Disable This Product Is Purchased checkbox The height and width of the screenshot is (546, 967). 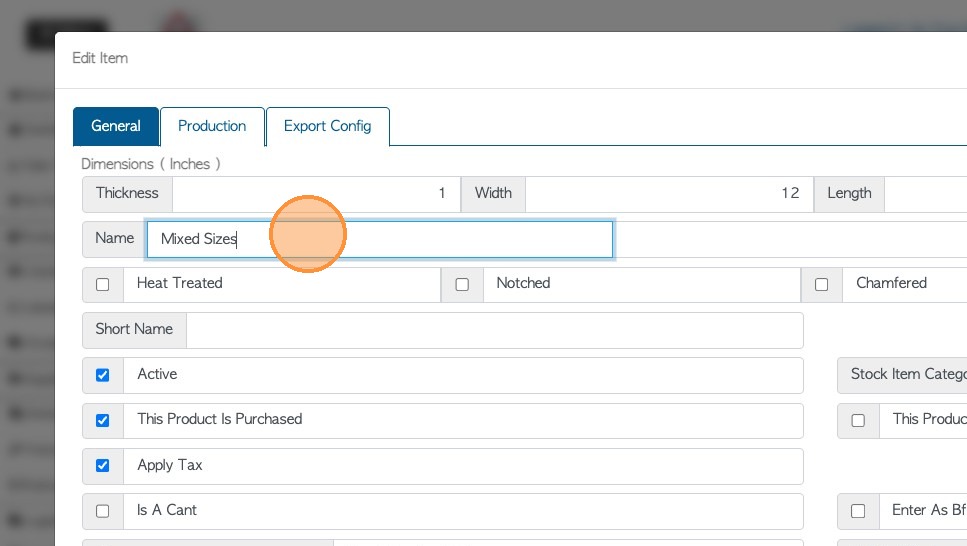tap(102, 420)
